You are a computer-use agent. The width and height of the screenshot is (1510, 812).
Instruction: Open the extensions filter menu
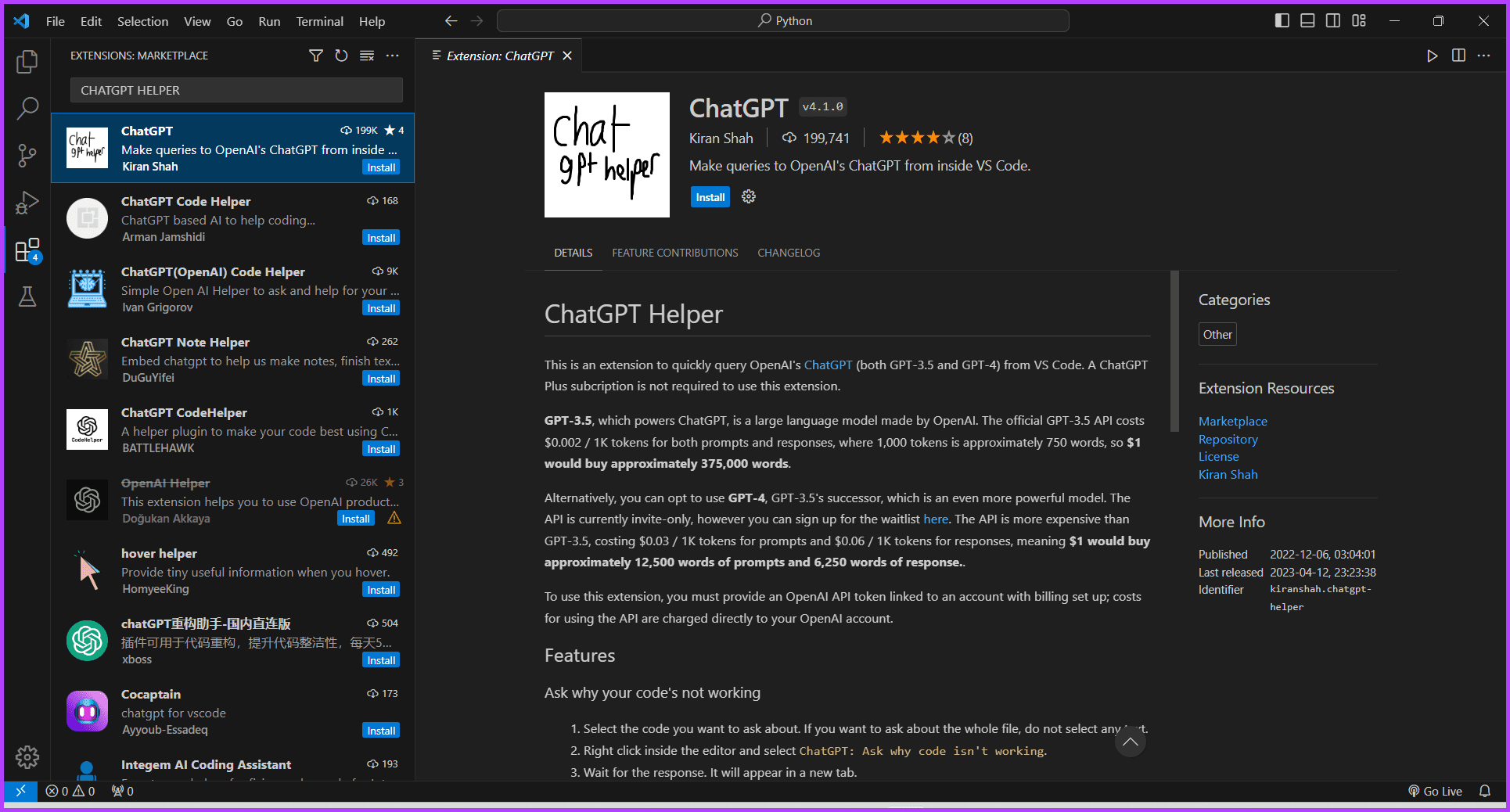pos(315,56)
